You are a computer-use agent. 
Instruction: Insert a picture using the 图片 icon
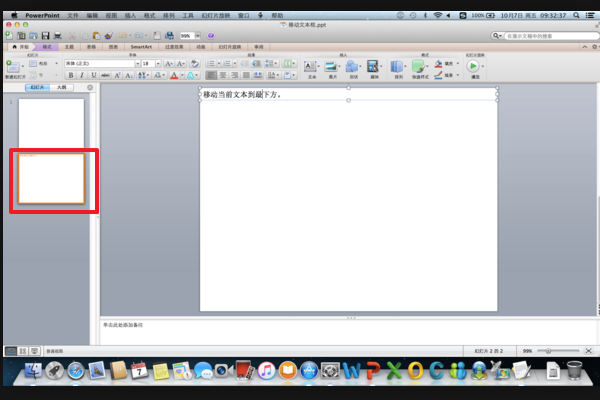click(332, 67)
